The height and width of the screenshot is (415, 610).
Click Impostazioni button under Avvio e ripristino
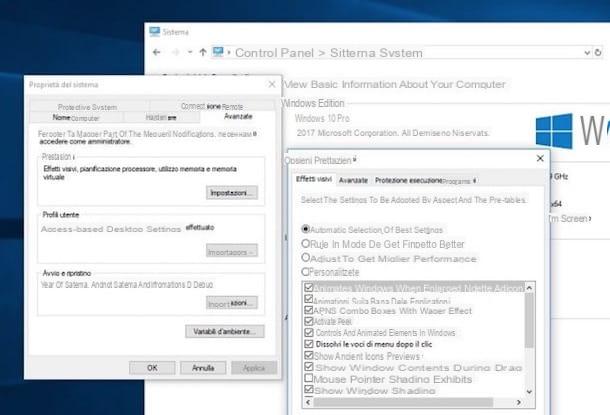pos(232,303)
